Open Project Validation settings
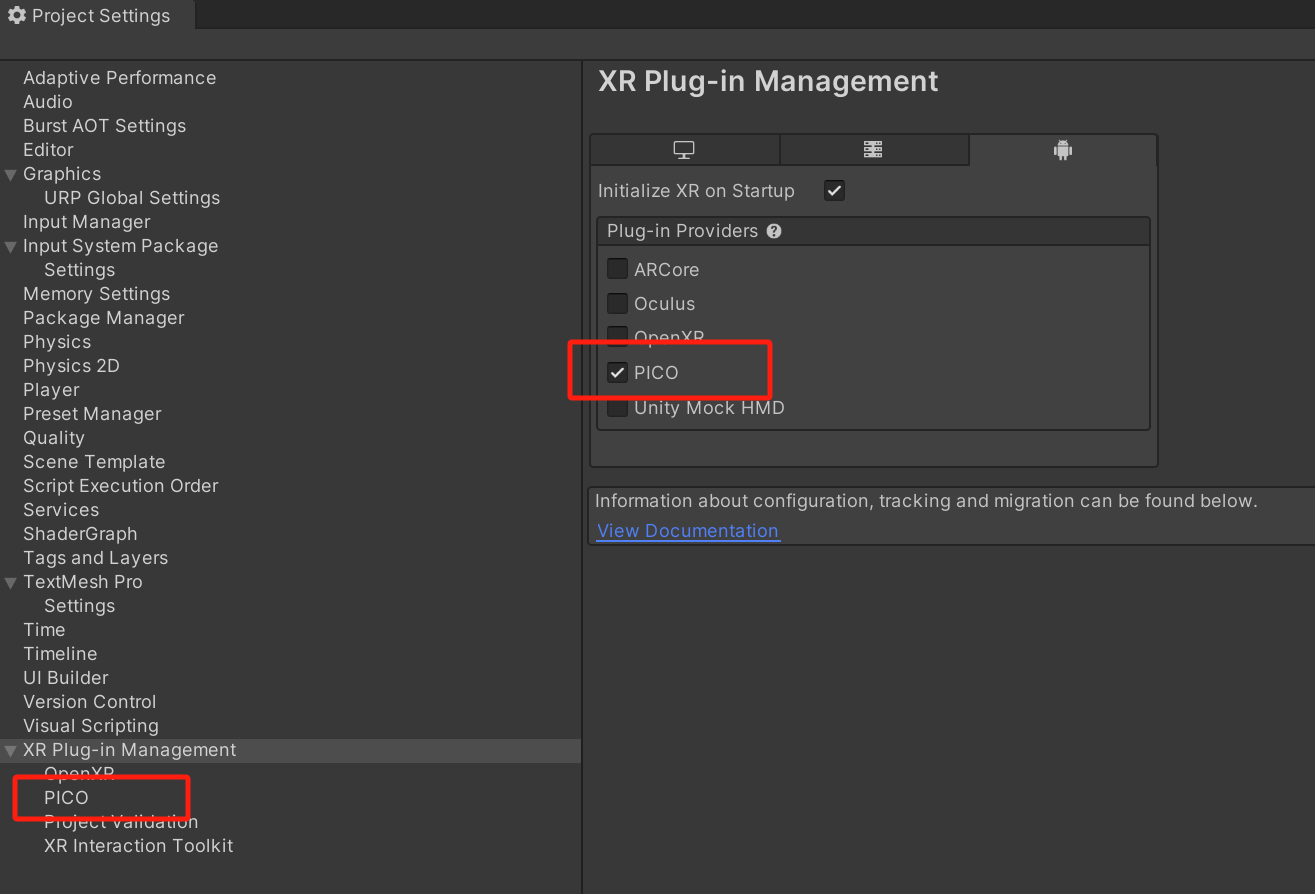Viewport: 1315px width, 894px height. click(x=121, y=822)
